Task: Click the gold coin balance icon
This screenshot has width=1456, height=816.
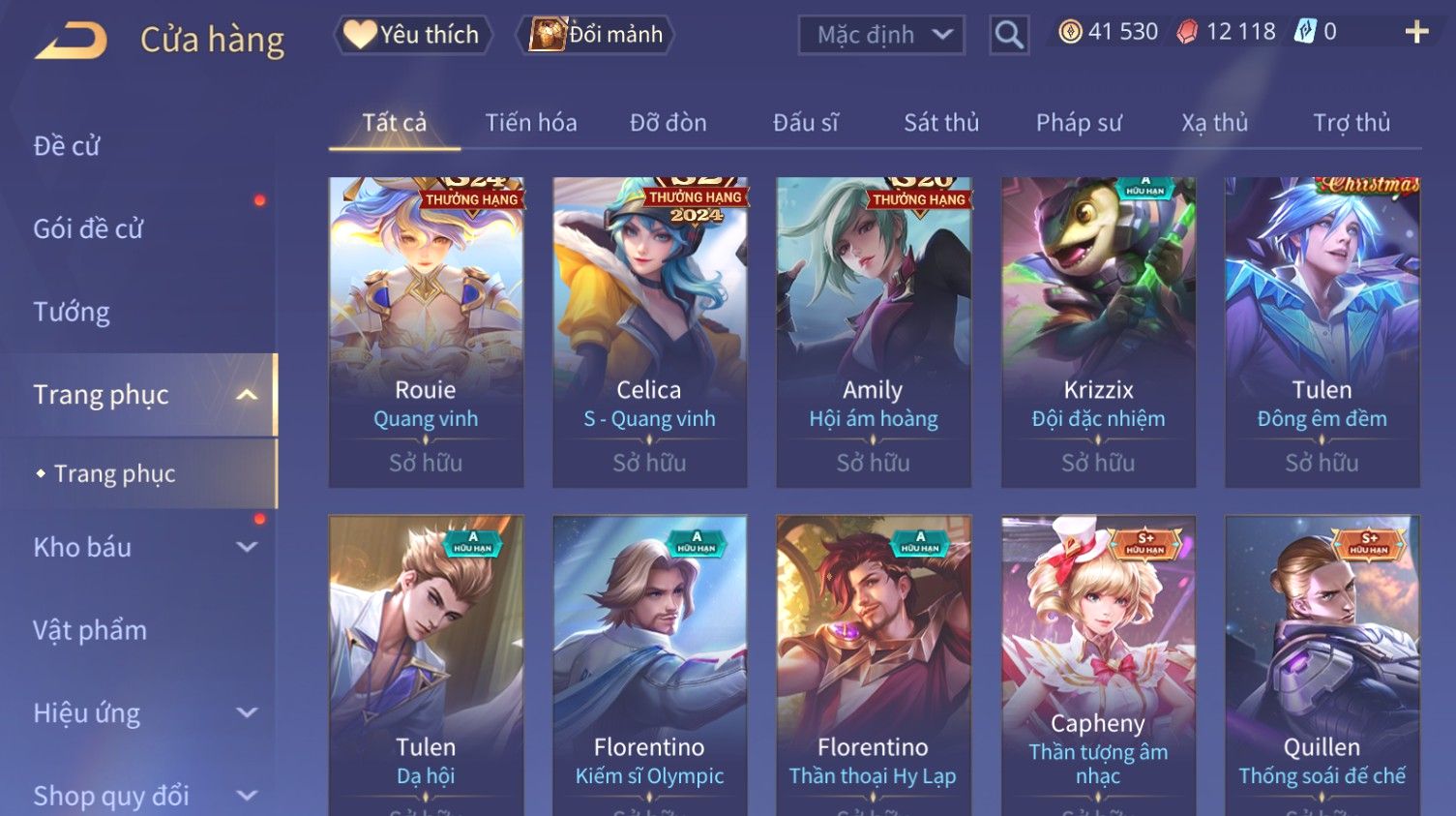Action: coord(1070,32)
